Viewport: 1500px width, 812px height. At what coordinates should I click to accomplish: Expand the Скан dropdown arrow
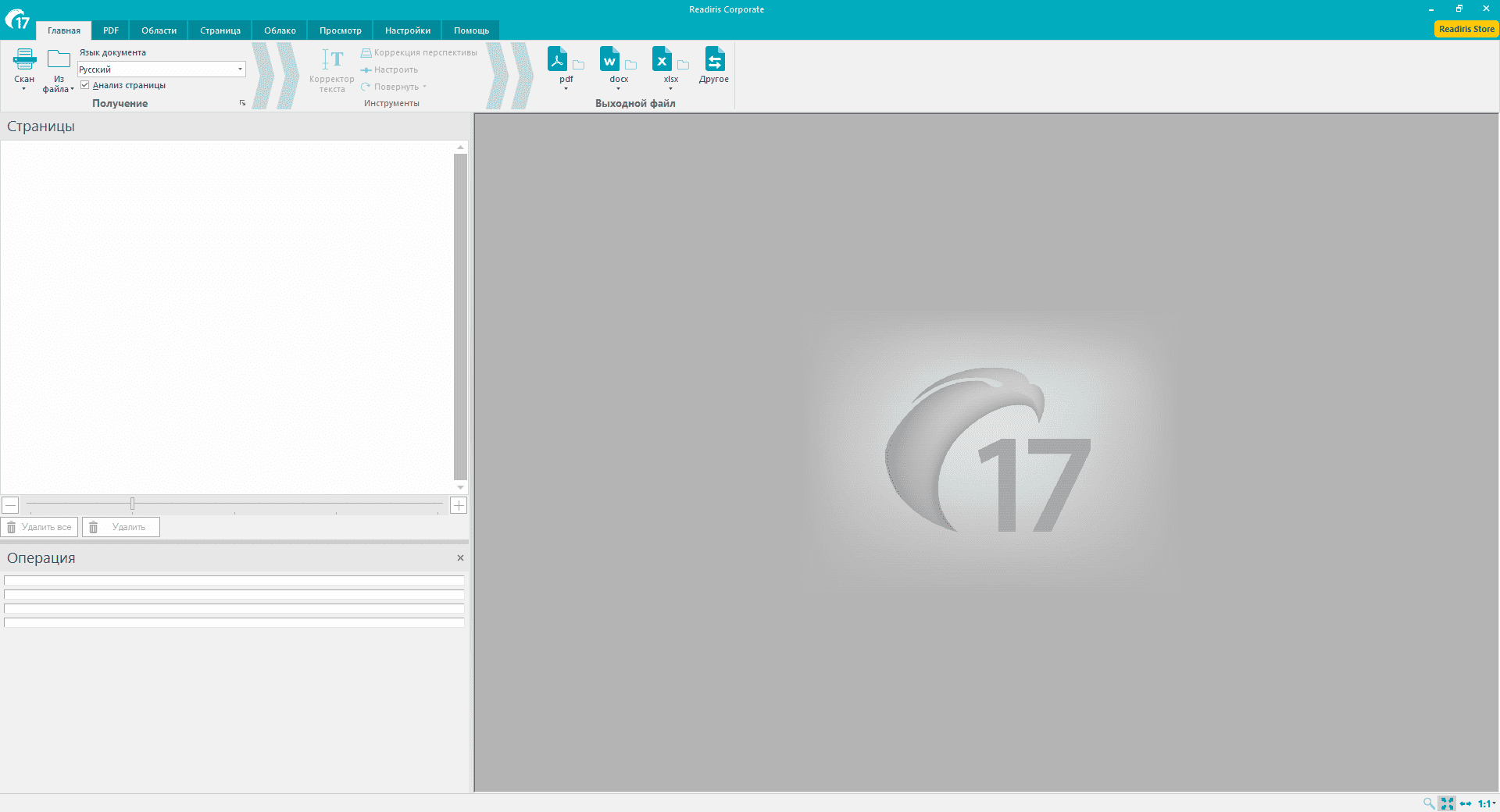click(x=24, y=89)
